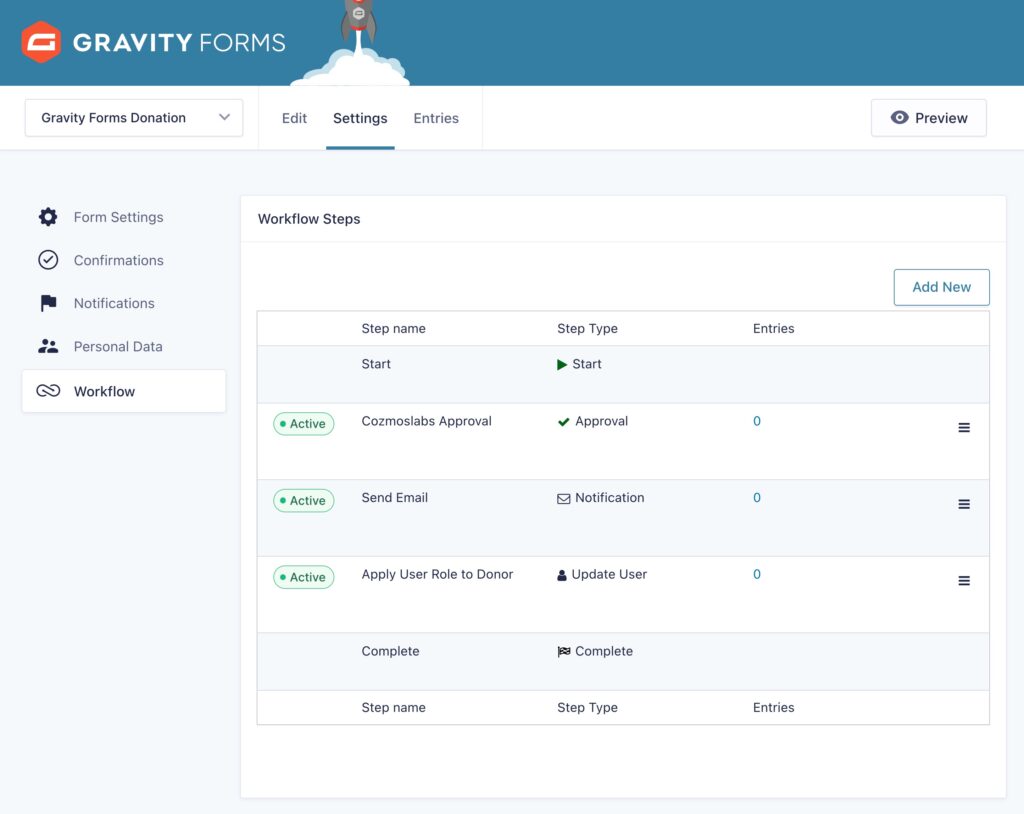Click entries count 0 for Cozmoslabs Approval
Screen dimensions: 1024x814
[x=756, y=421]
